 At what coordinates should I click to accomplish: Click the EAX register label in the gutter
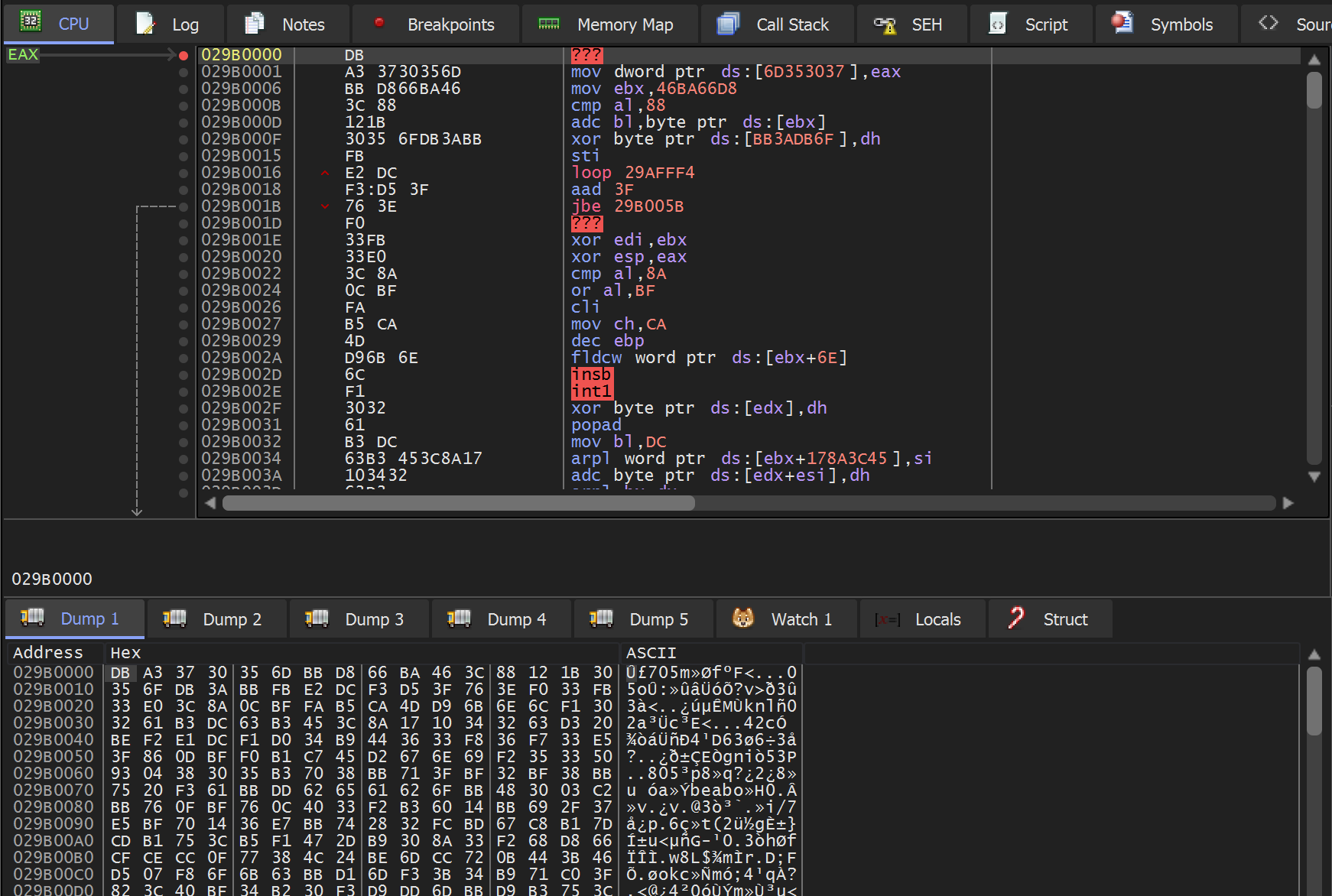tap(23, 54)
